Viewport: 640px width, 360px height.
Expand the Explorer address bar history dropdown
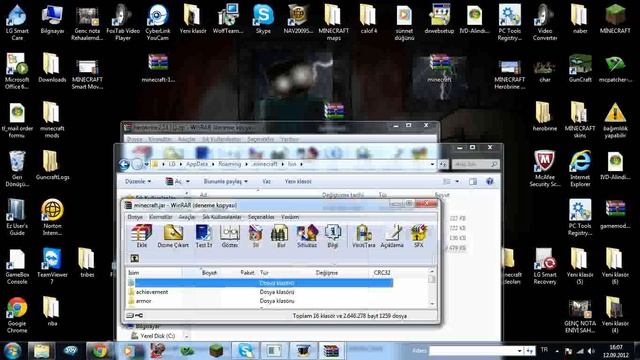(x=432, y=164)
